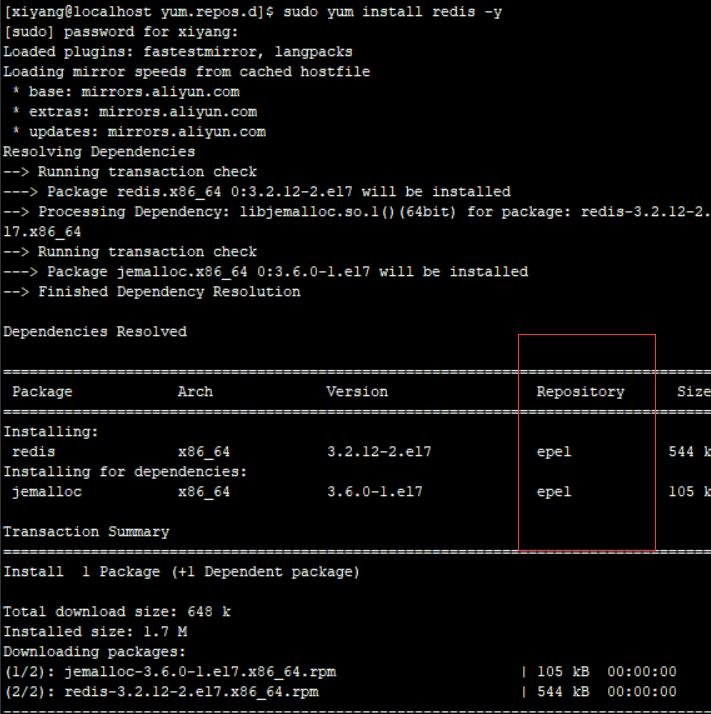This screenshot has width=711, height=714.
Task: Click redis version '3.2.12-2.el7' in table
Action: click(379, 452)
